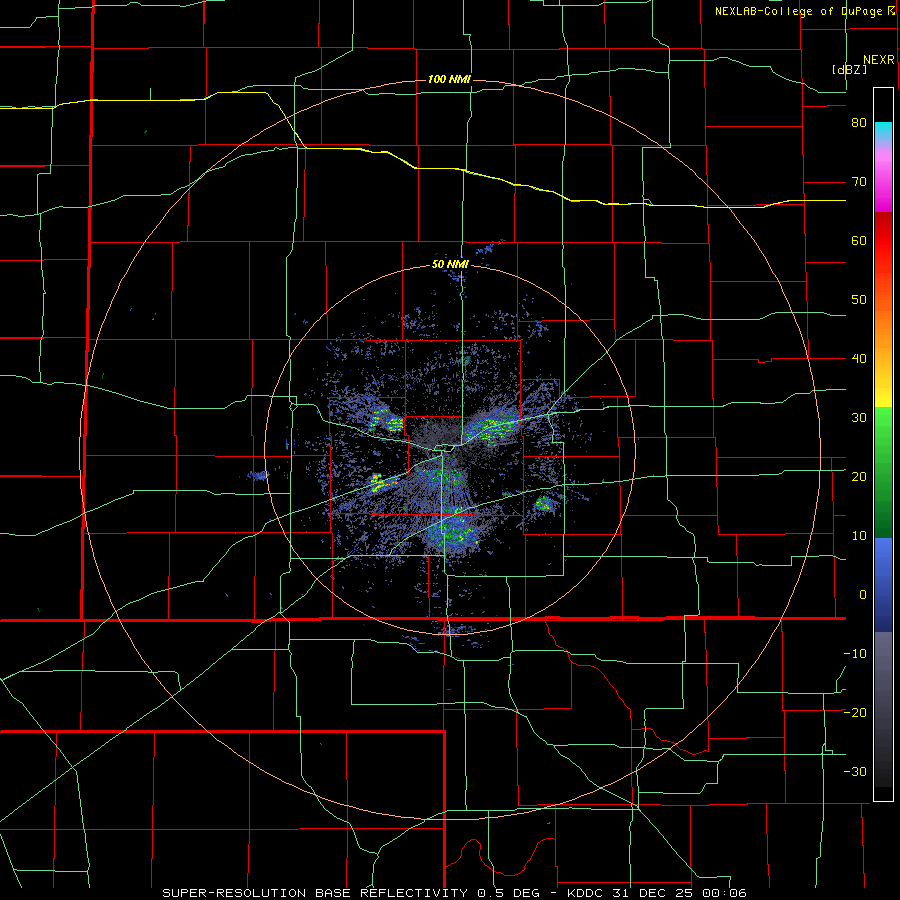The width and height of the screenshot is (900, 900).
Task: Click the [dBZ] units label
Action: (x=849, y=69)
